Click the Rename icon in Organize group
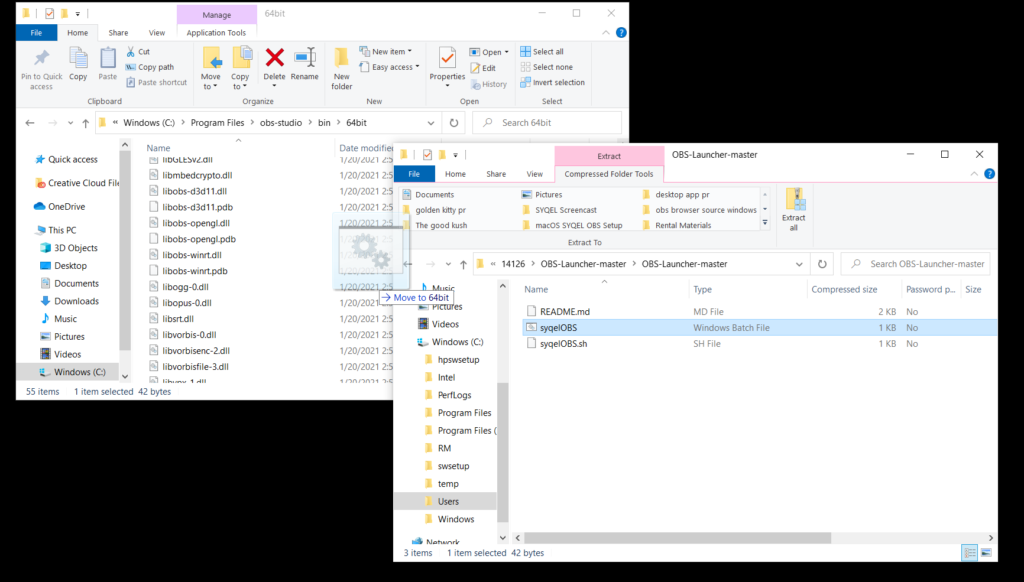This screenshot has width=1024, height=582. coord(304,58)
